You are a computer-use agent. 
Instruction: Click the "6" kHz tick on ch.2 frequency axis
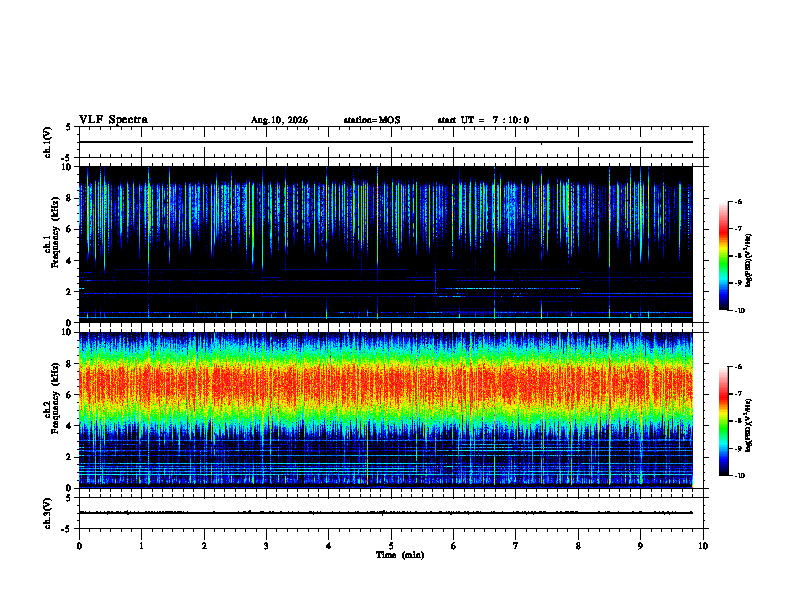coord(69,395)
